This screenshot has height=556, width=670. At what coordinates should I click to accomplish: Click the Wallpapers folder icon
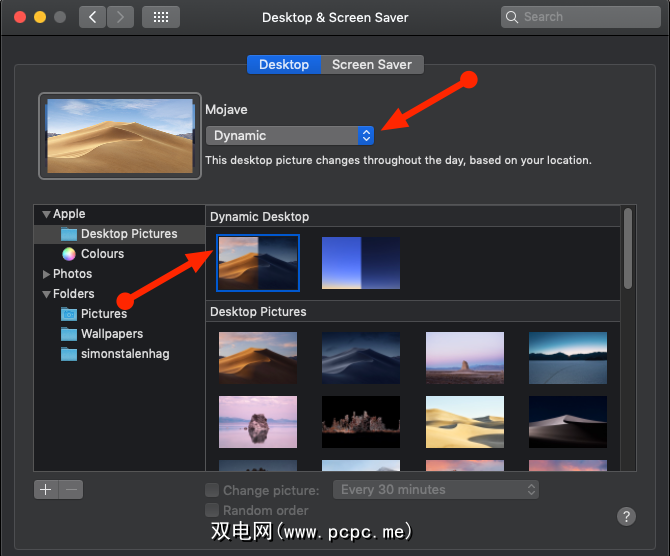tap(69, 334)
